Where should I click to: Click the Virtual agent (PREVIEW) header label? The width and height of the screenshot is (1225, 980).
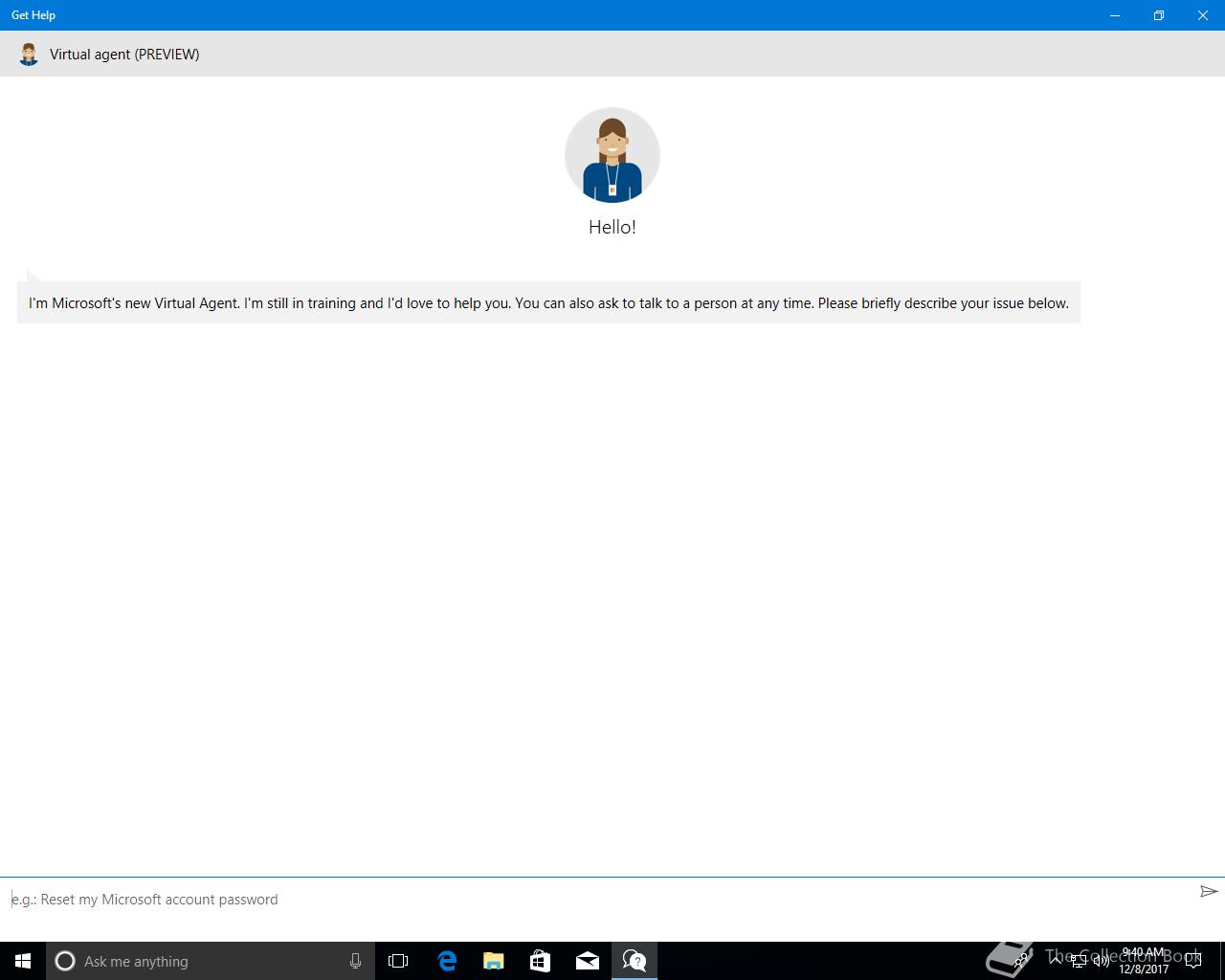pyautogui.click(x=124, y=55)
